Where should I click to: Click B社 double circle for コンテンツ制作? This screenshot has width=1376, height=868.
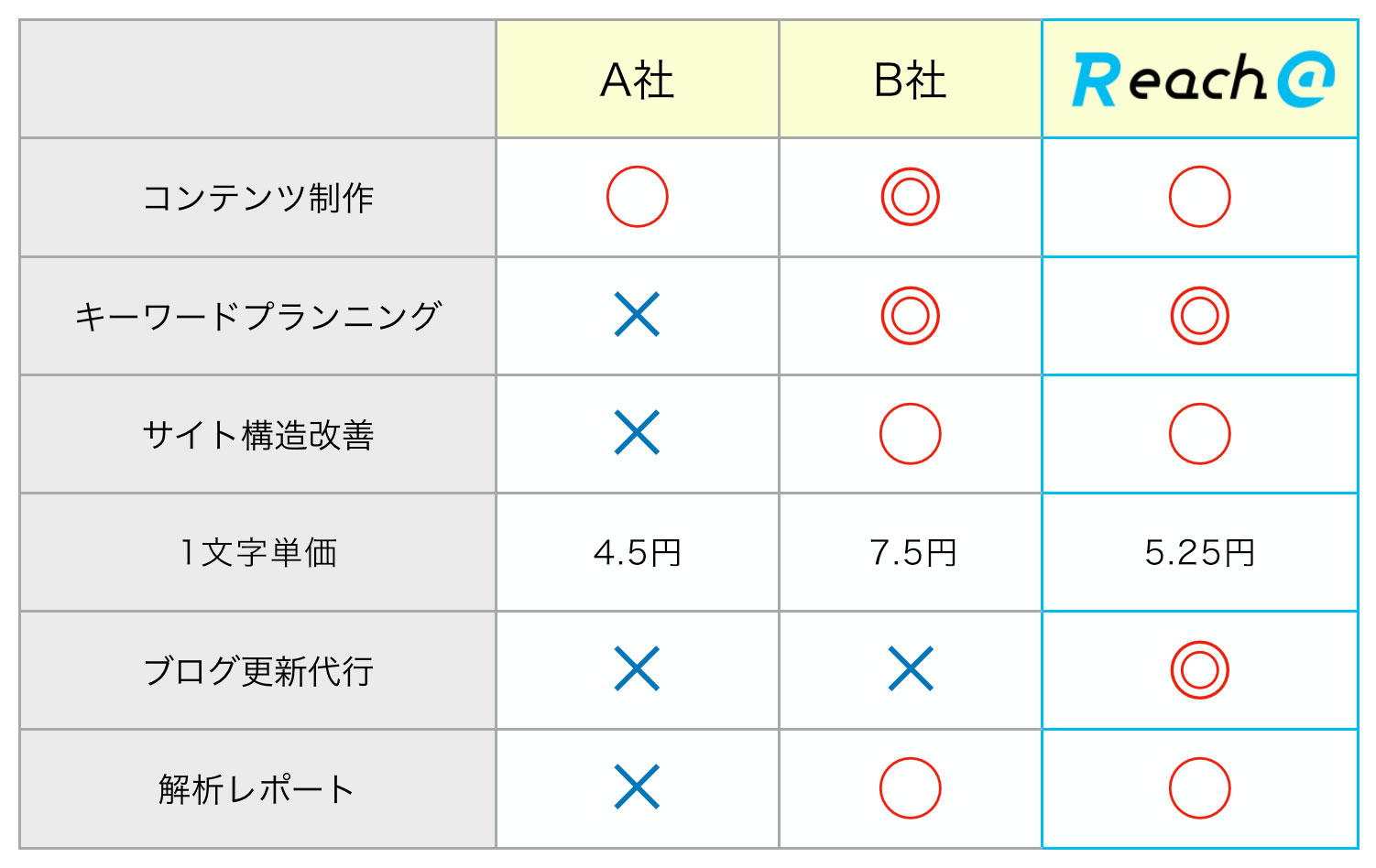coord(910,197)
